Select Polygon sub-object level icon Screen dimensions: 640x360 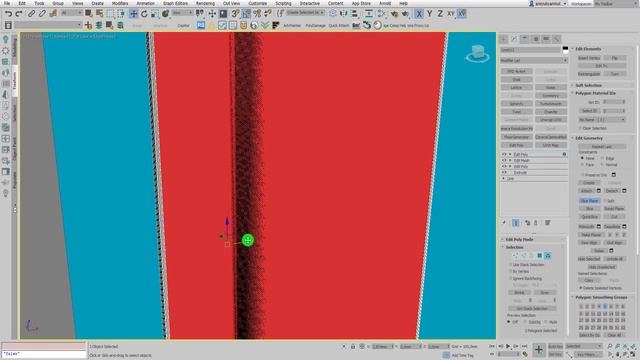[540, 256]
